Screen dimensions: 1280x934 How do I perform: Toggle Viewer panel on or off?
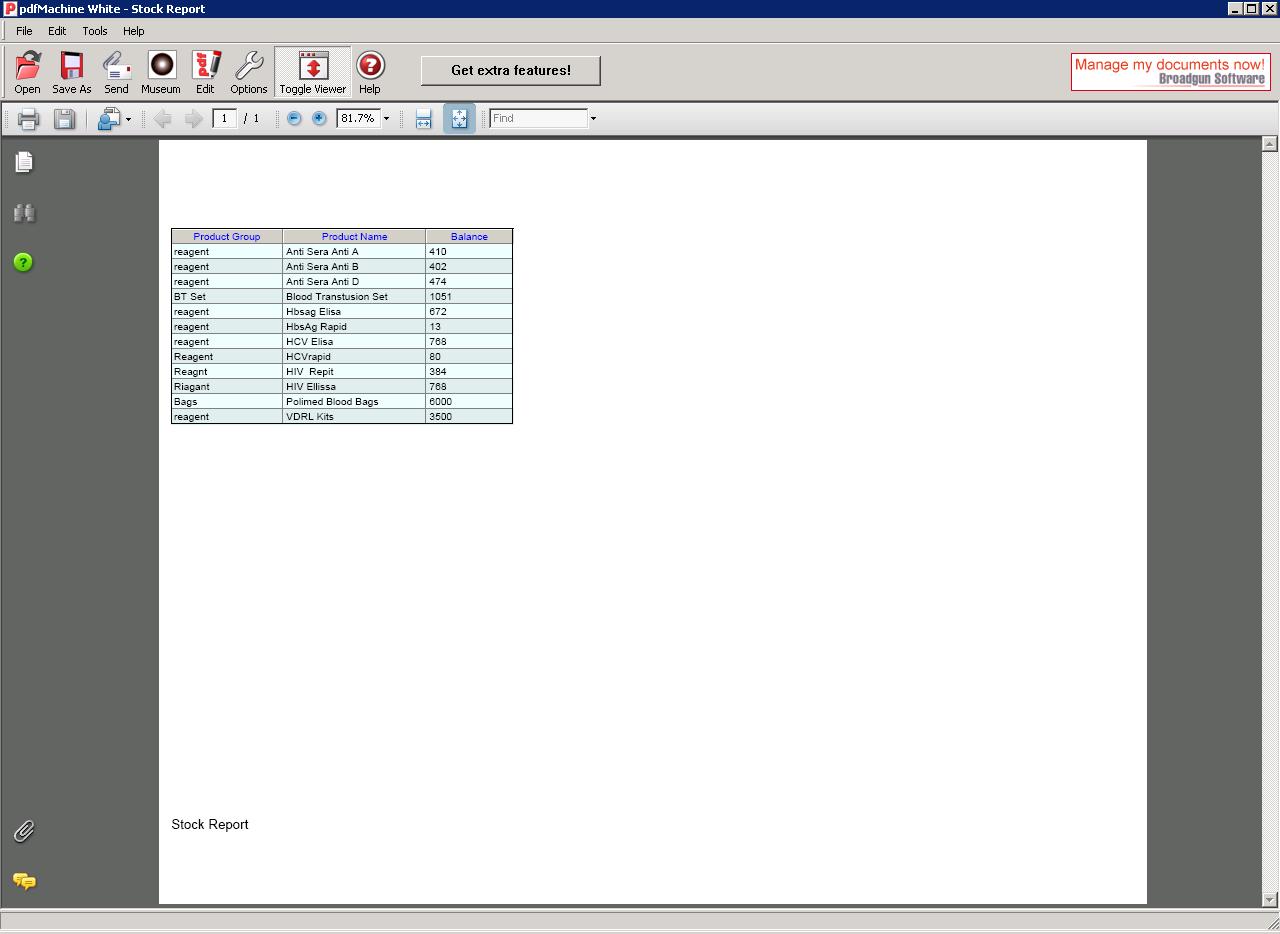coord(313,73)
